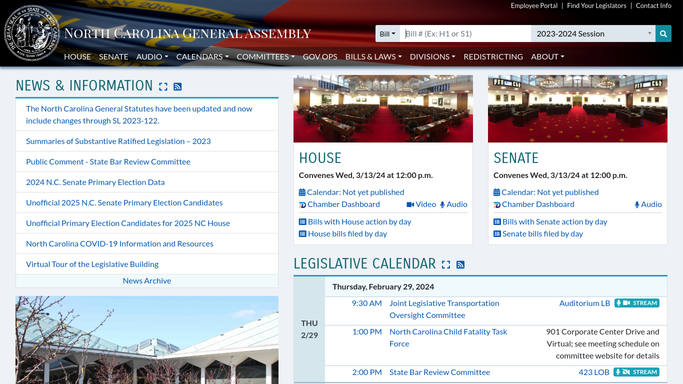Expand Legislative Calendar fullscreen icon
683x384 pixels.
point(446,265)
